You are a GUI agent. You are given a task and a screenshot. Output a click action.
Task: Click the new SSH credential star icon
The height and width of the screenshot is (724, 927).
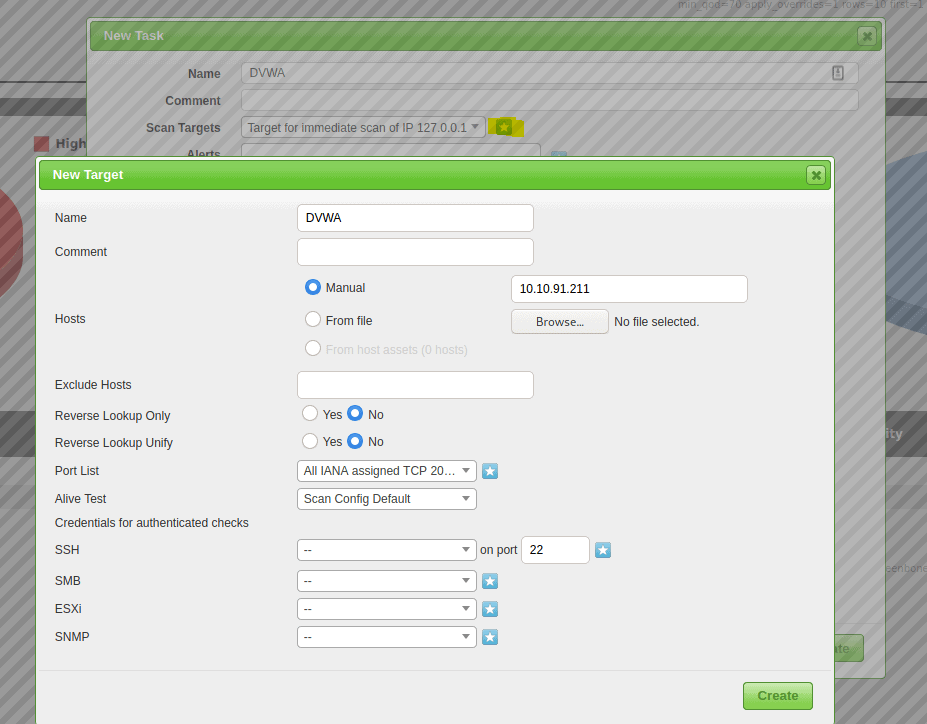click(x=602, y=550)
